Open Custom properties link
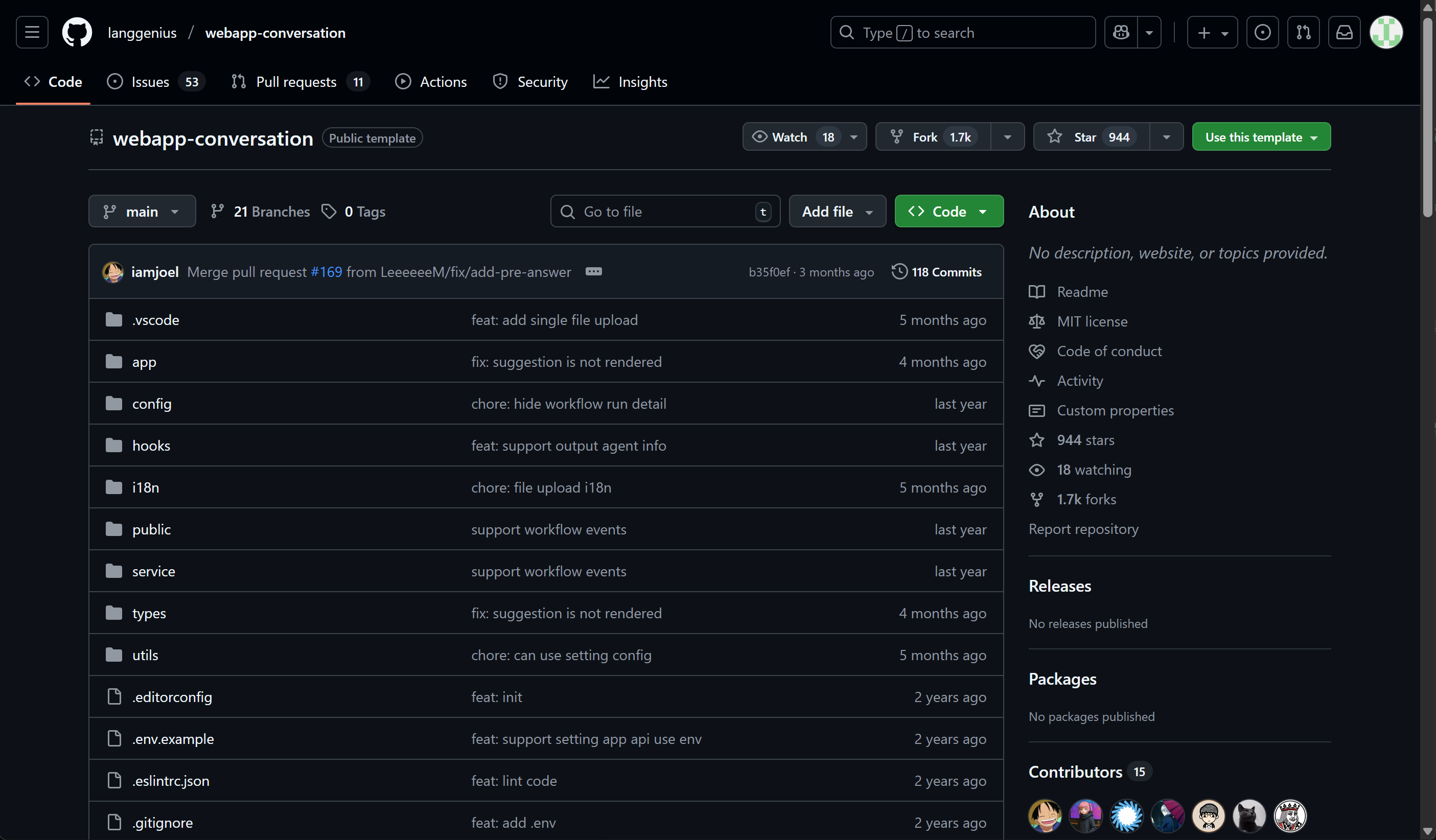 1101,410
